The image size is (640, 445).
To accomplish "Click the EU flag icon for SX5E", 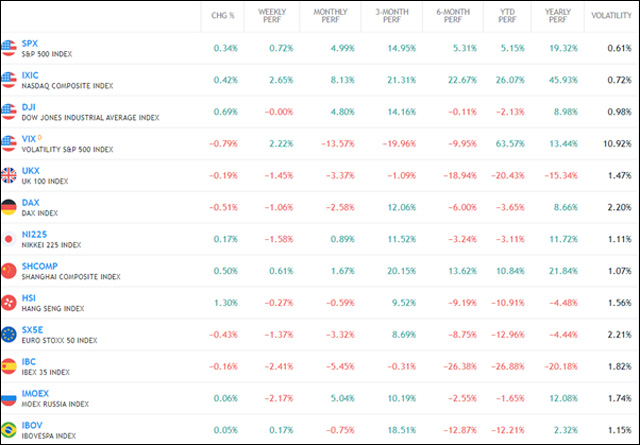I will coord(9,336).
